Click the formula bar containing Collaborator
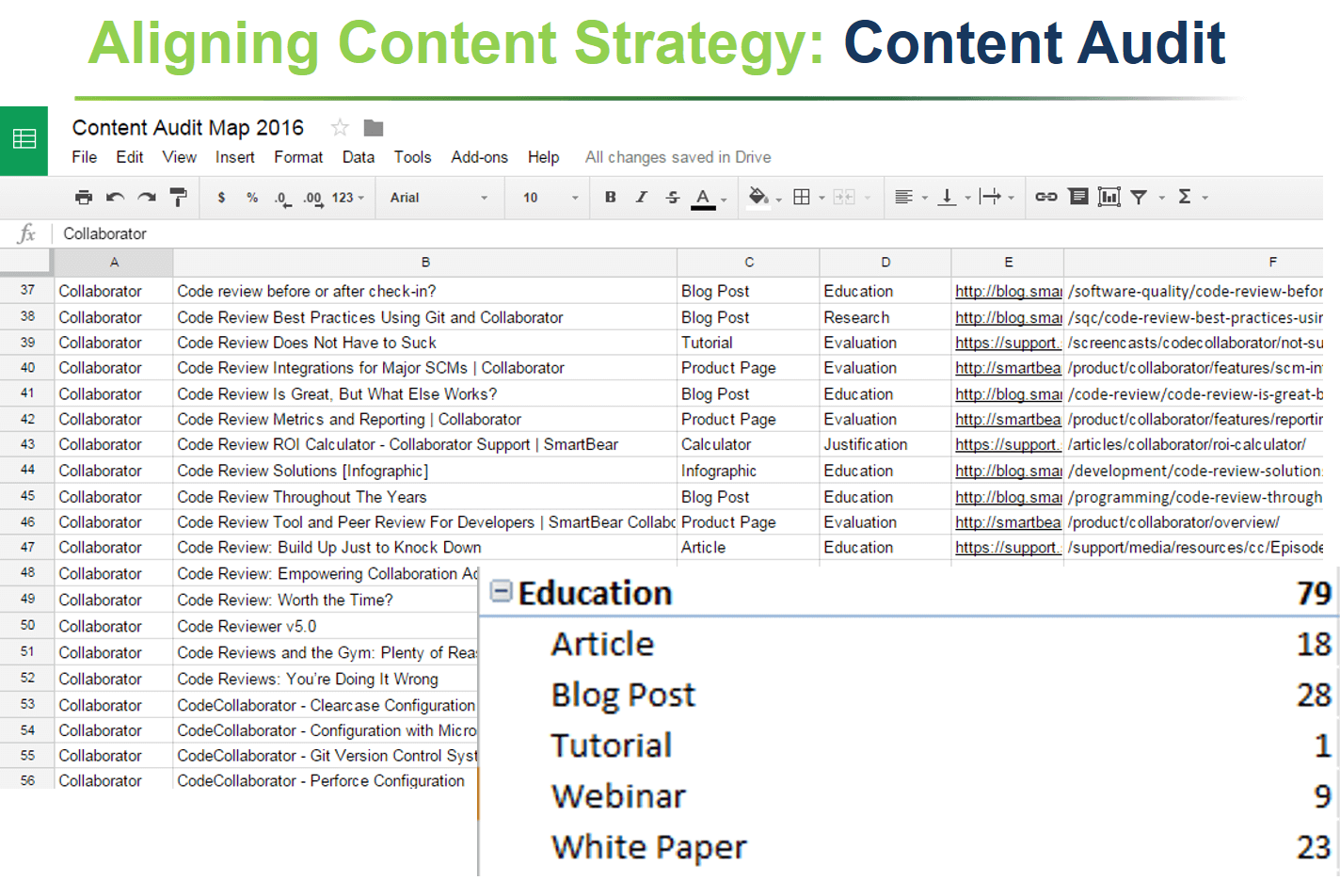This screenshot has width=1340, height=896. (687, 233)
